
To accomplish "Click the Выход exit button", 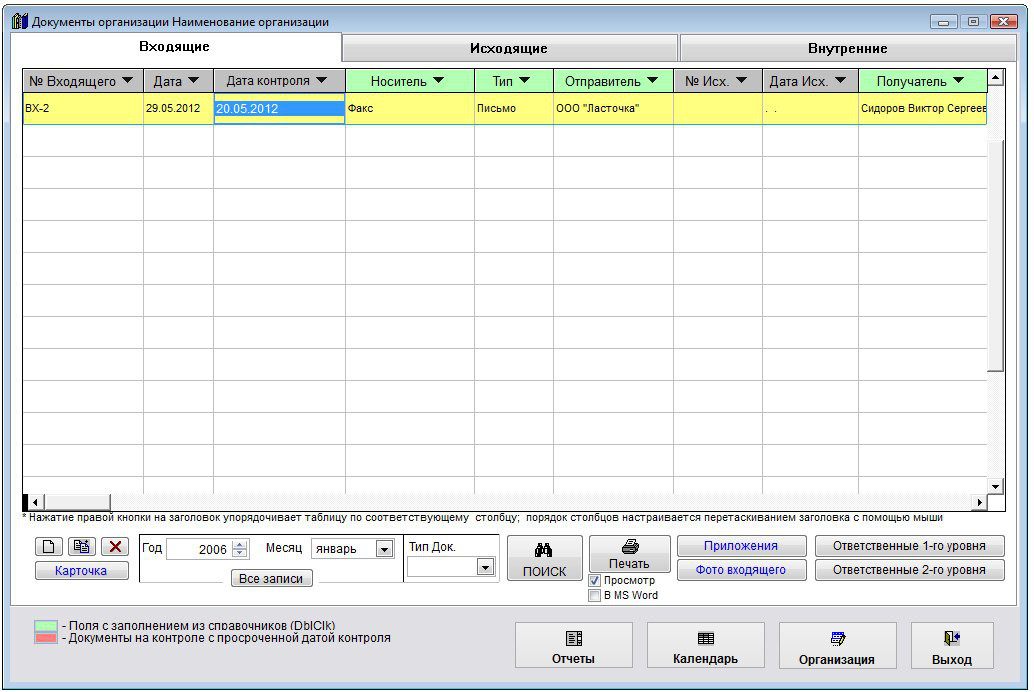I will pyautogui.click(x=951, y=646).
